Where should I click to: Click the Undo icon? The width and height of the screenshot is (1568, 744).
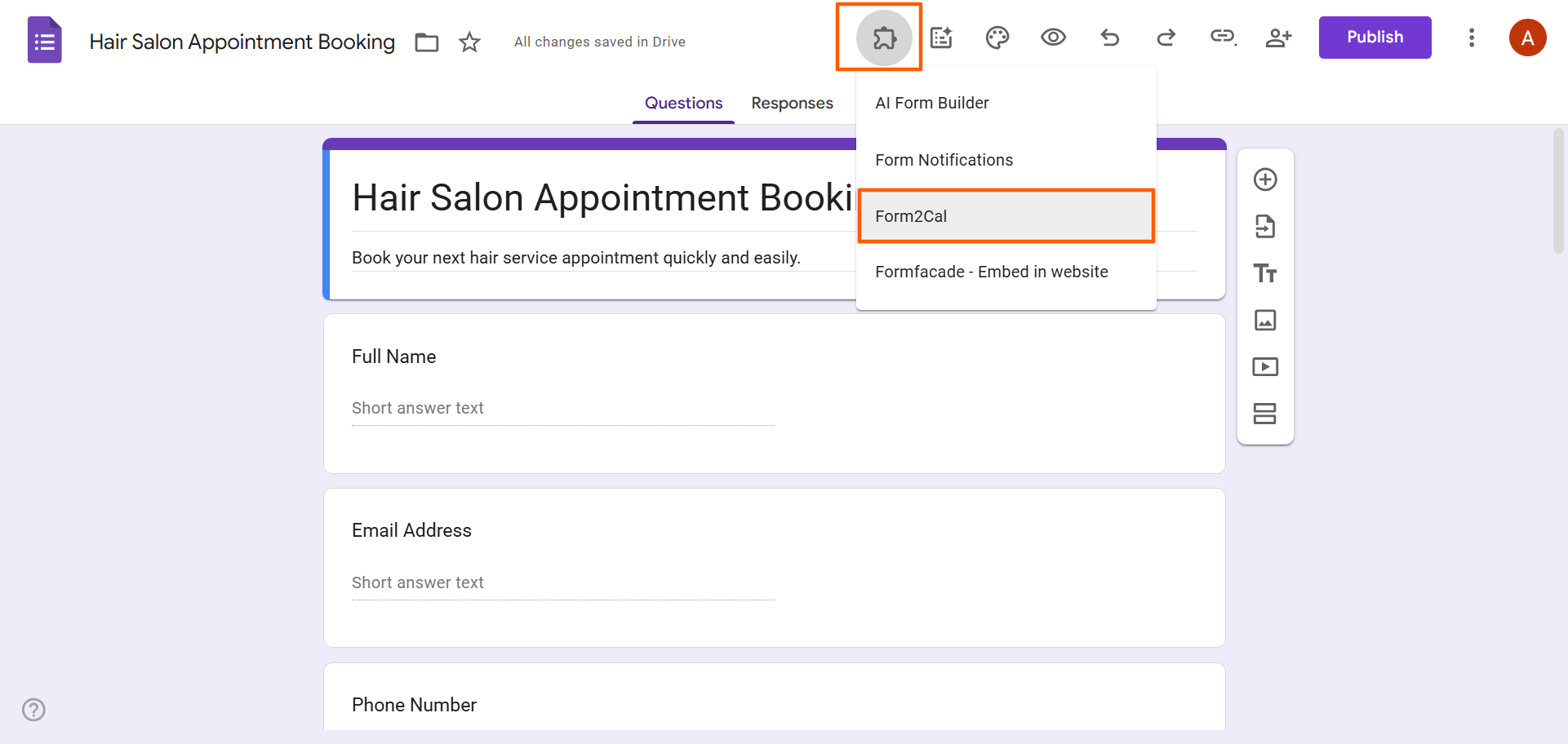coord(1110,38)
